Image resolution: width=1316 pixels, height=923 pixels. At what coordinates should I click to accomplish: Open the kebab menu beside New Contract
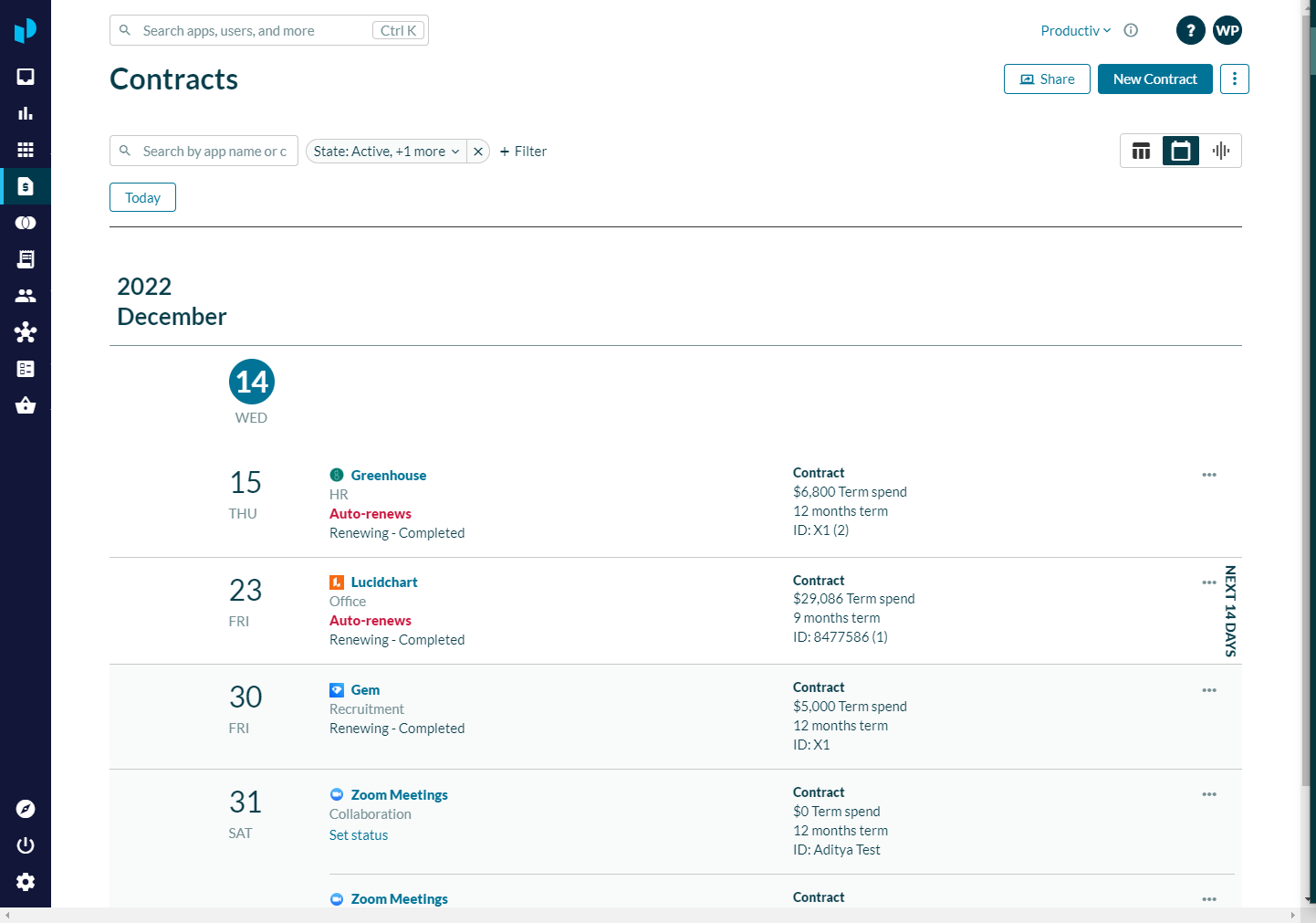coord(1234,79)
